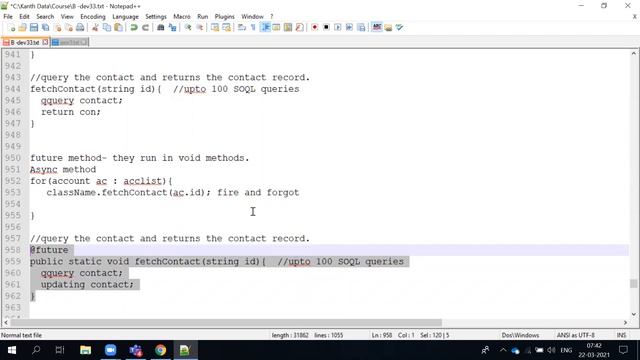Click the Close document toolbar icon
640x360 pixels.
point(57,27)
